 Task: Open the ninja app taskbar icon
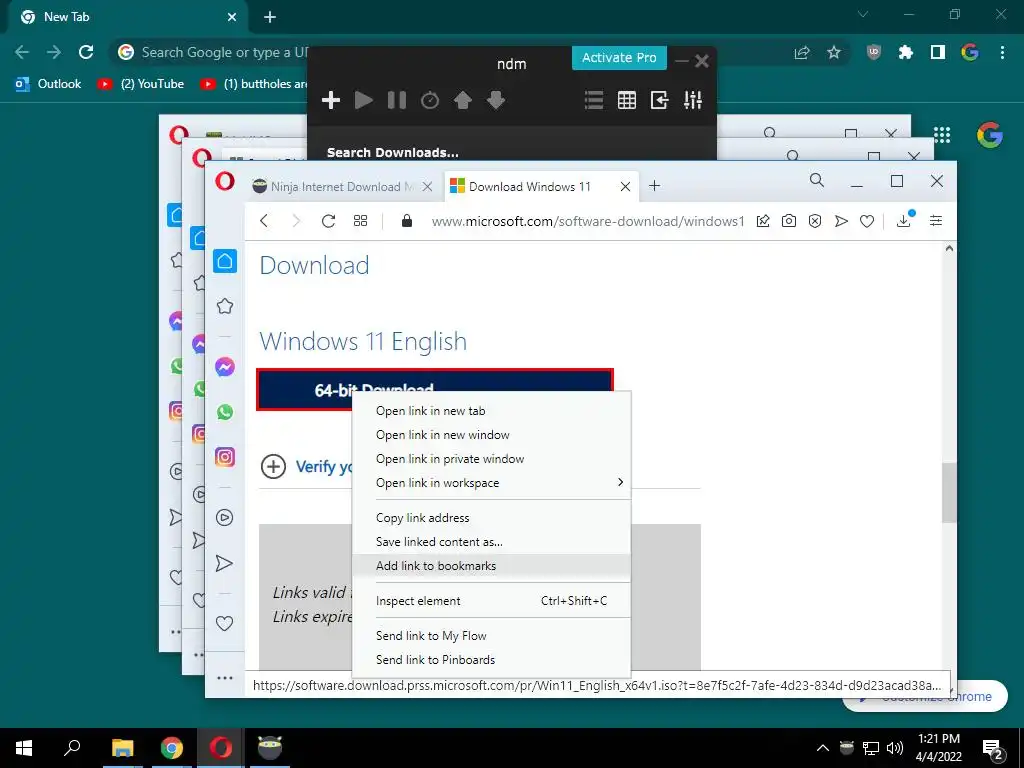click(269, 748)
